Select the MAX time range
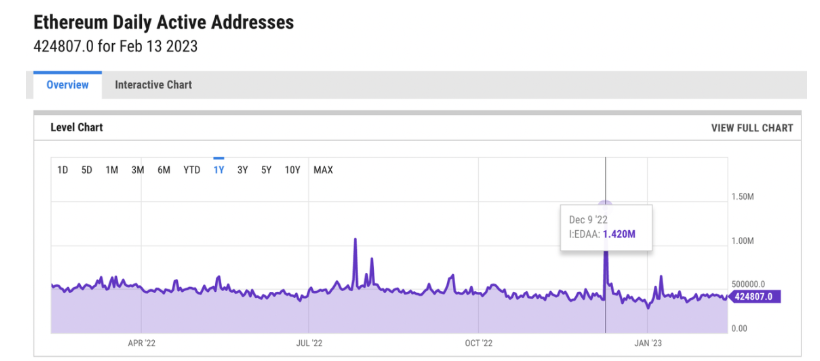 [323, 170]
